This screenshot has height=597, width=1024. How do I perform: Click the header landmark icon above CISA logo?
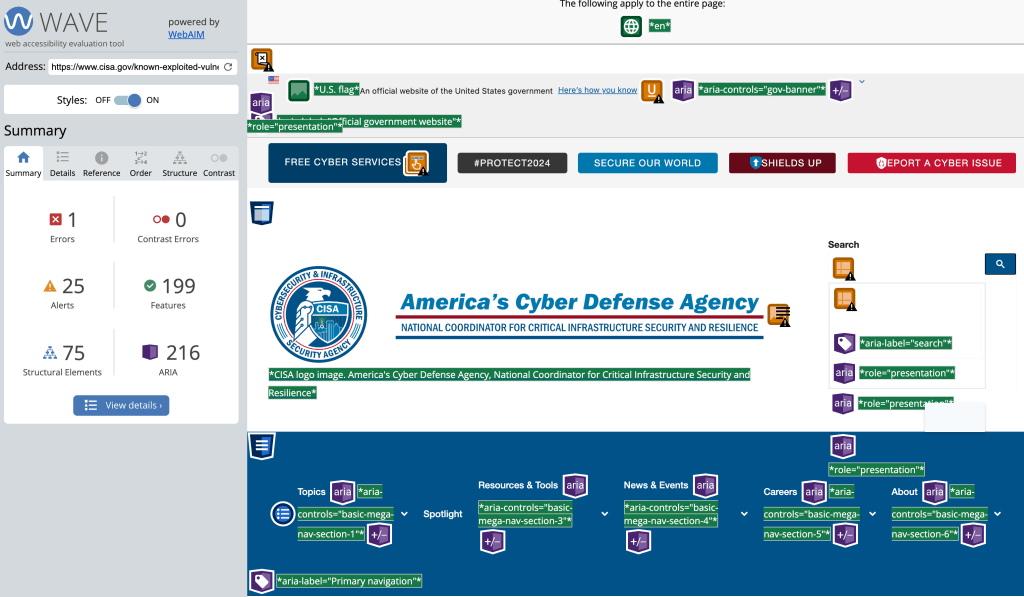[x=261, y=213]
